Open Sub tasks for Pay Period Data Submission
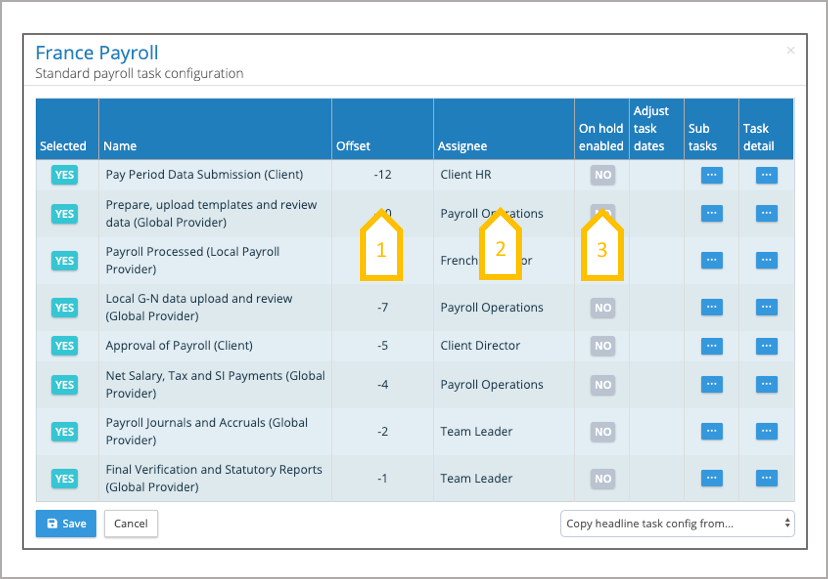The width and height of the screenshot is (828, 579). tap(711, 175)
